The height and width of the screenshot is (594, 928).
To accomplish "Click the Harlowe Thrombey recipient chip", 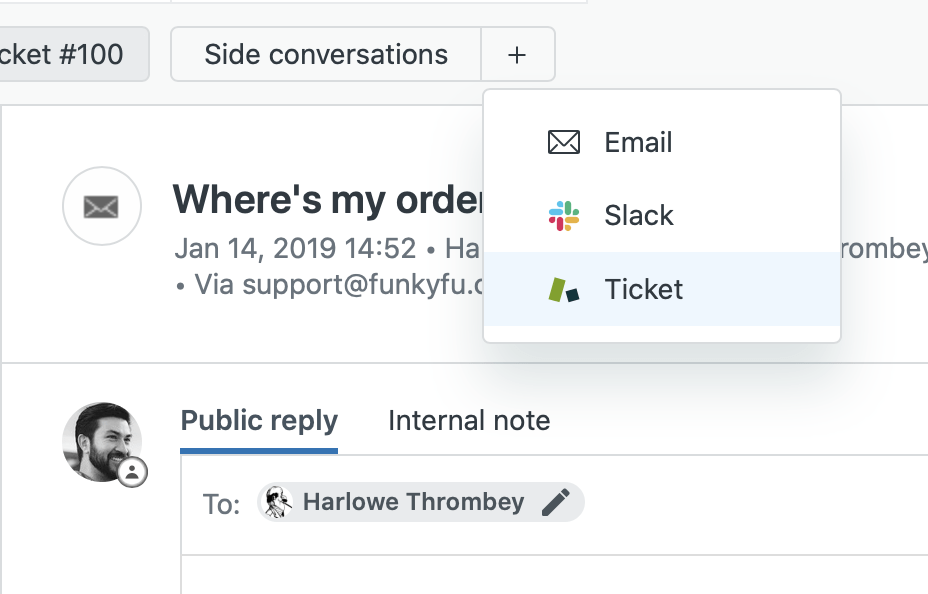I will [421, 502].
